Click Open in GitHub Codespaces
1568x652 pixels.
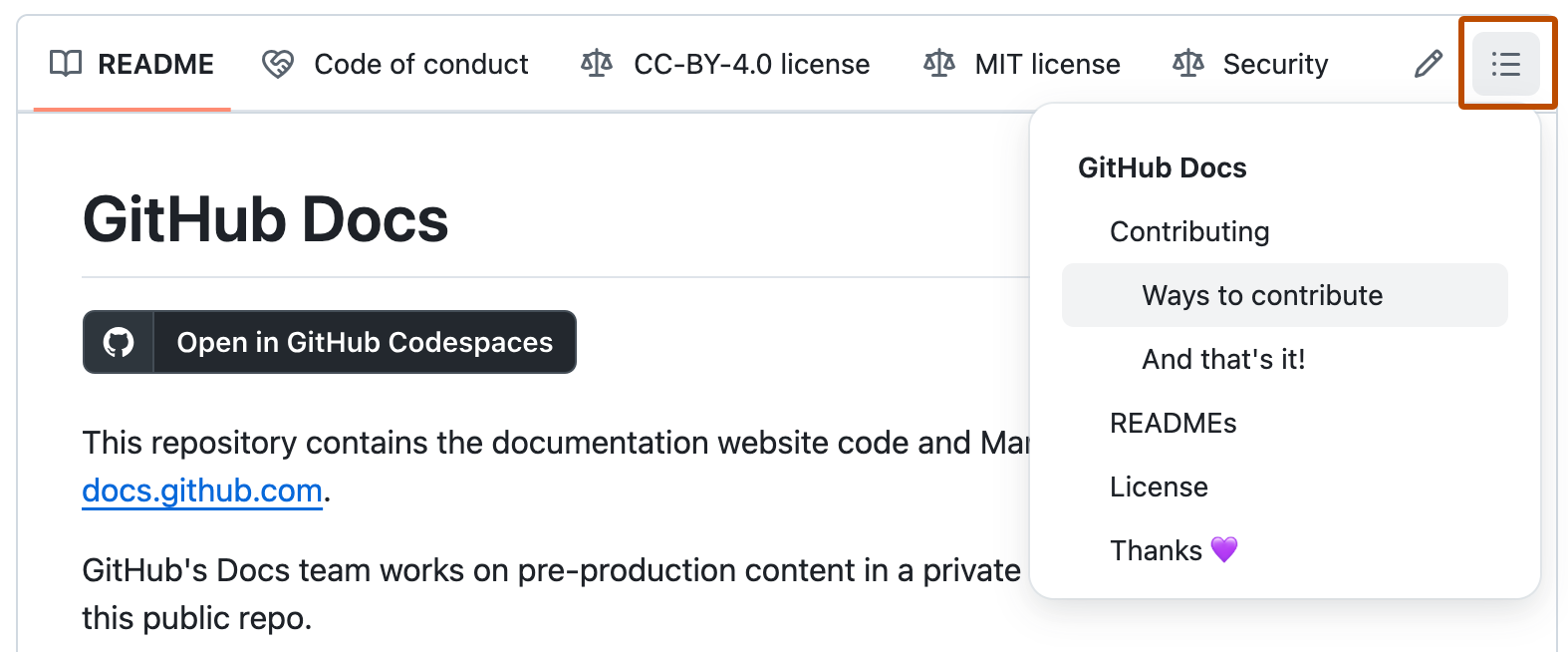tap(365, 342)
